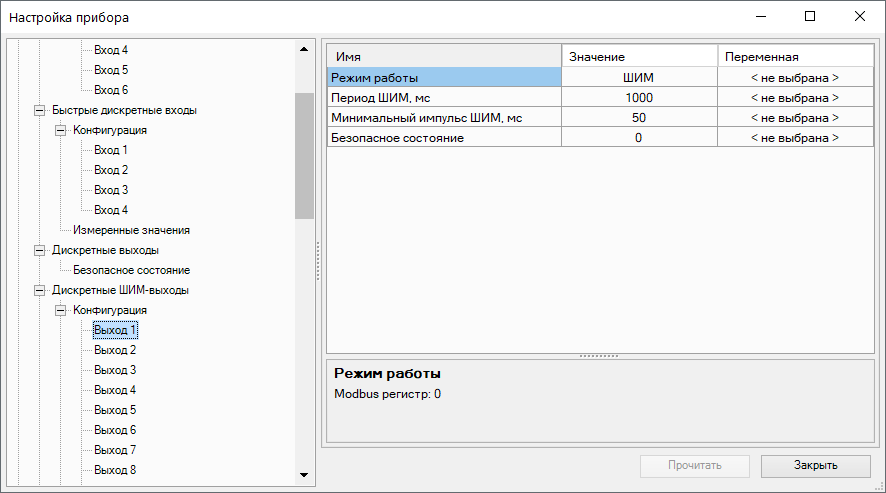The height and width of the screenshot is (493, 886).
Task: Collapse the Быстрые дискретные входы tree node
Action: tap(40, 110)
